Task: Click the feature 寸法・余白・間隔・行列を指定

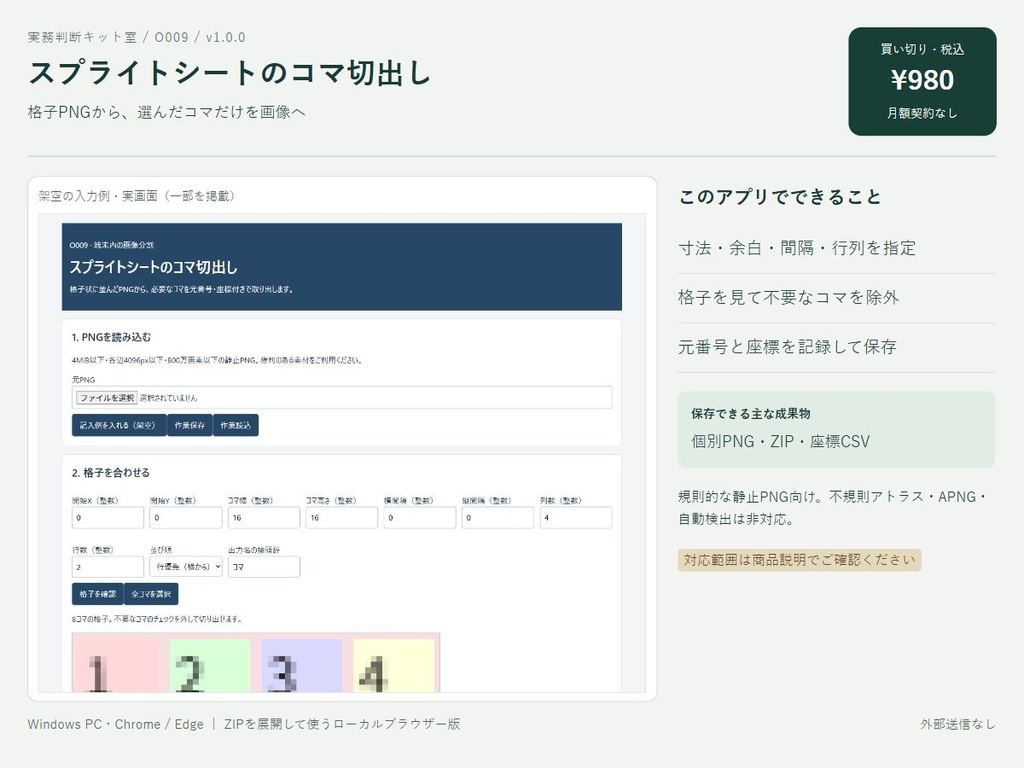Action: click(x=797, y=248)
